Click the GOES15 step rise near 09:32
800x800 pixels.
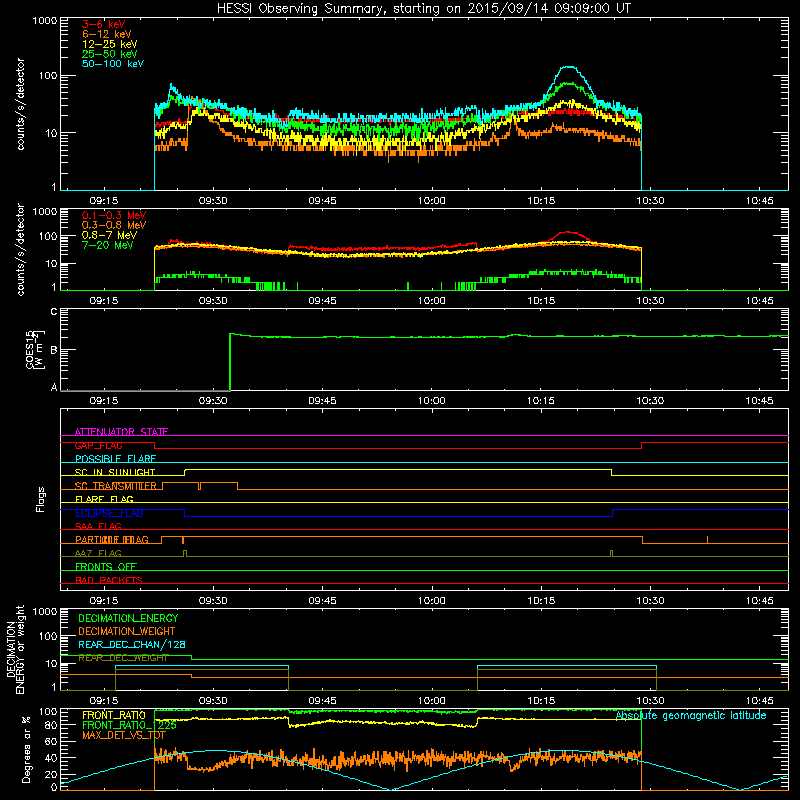pos(230,361)
